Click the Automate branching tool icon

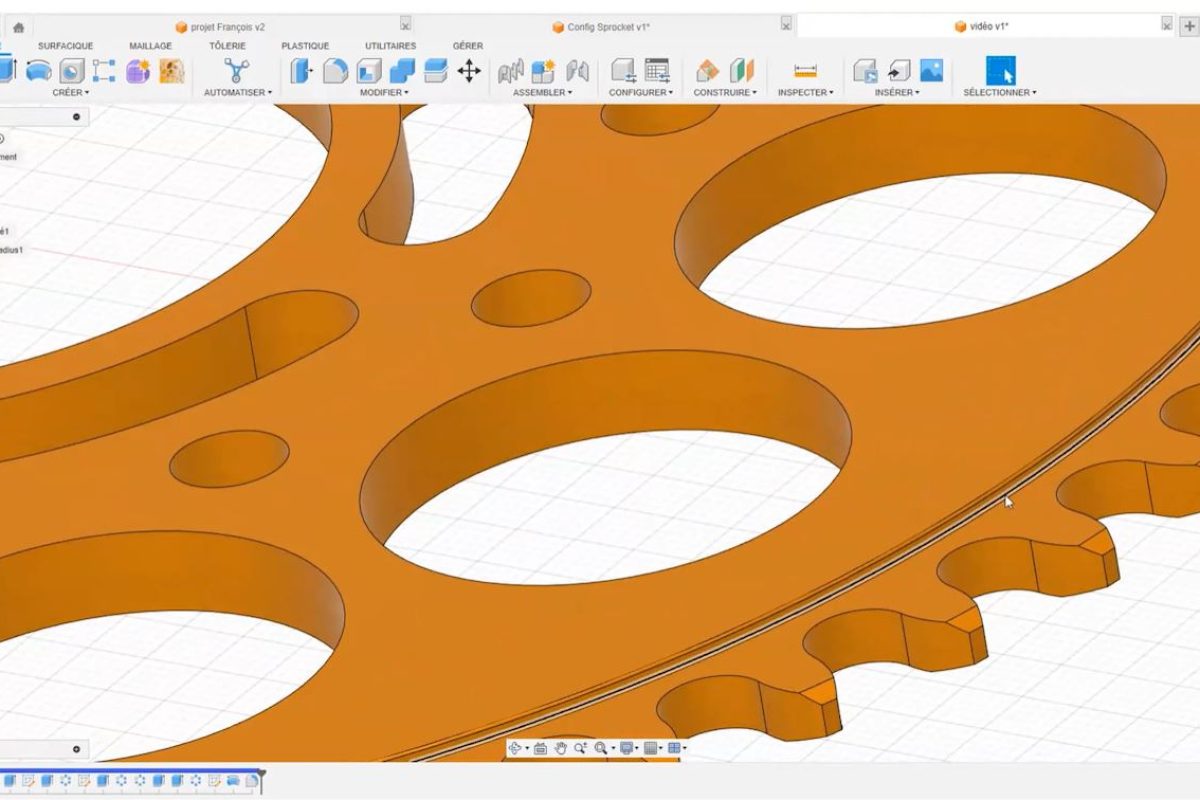(237, 71)
